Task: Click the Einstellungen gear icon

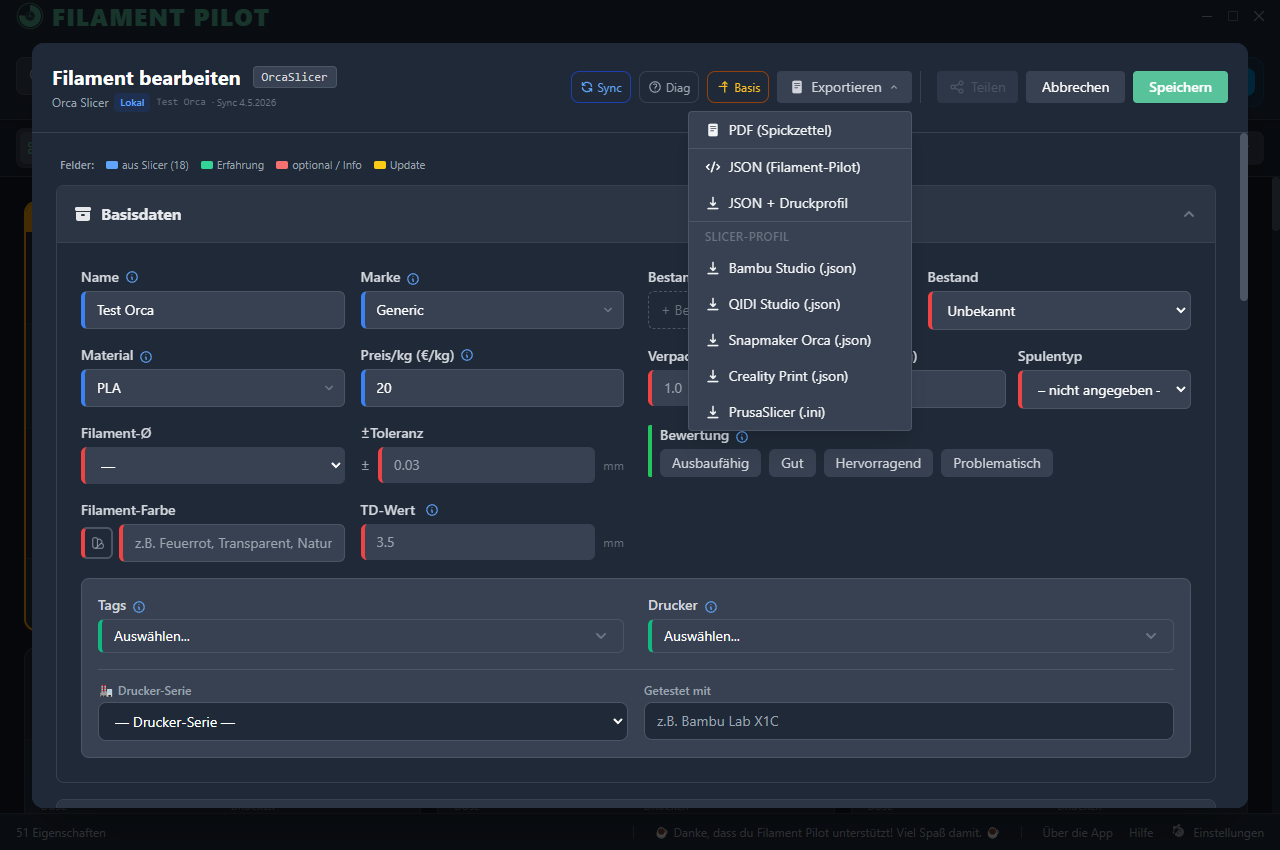Action: [1179, 832]
